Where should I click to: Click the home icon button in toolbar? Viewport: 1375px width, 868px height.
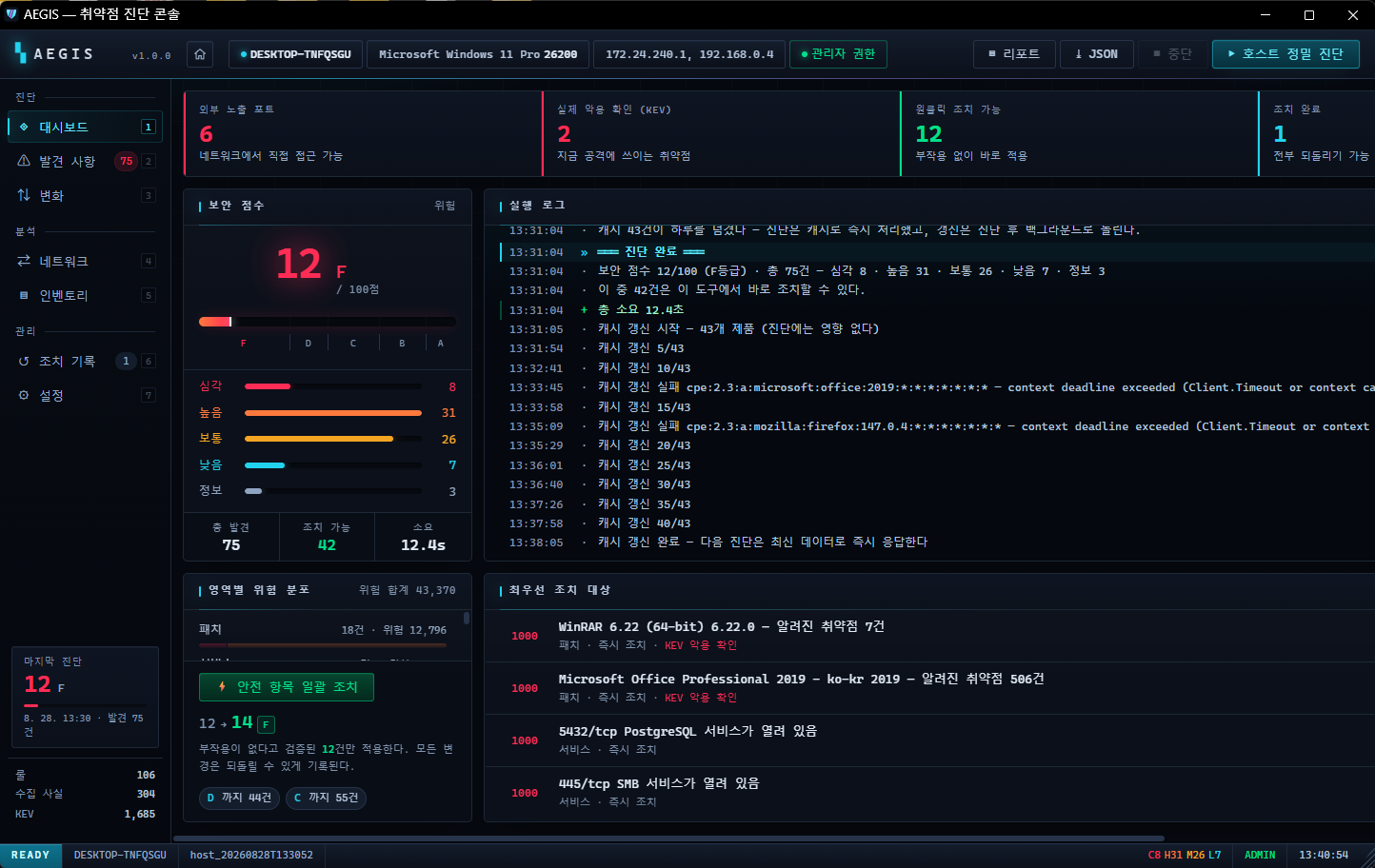point(200,54)
